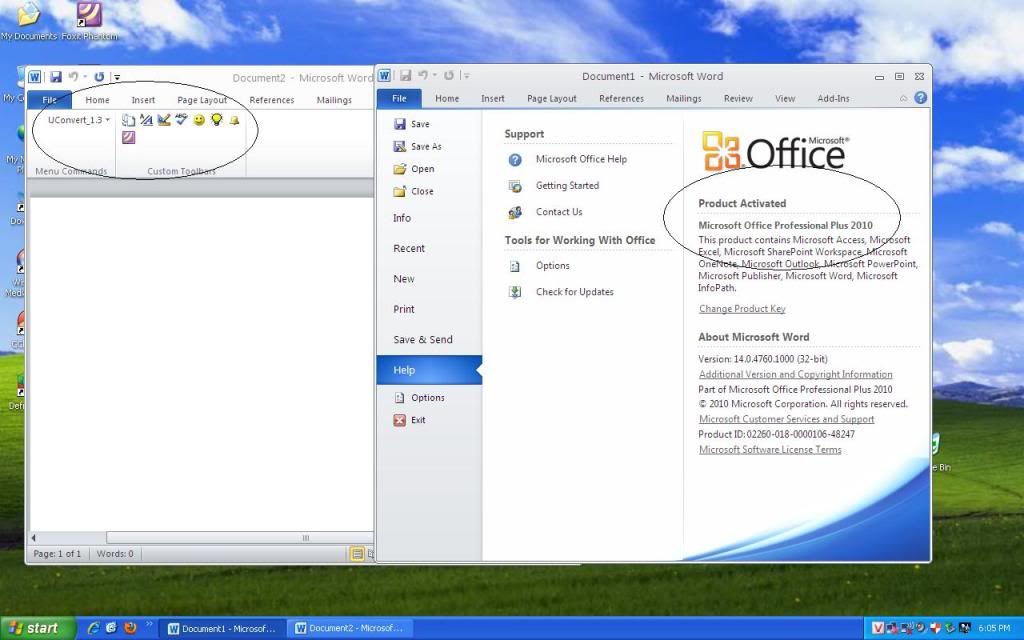Viewport: 1024px width, 640px height.
Task: Open the Undo history dropdown arrow in Document1
Action: pyautogui.click(x=435, y=76)
